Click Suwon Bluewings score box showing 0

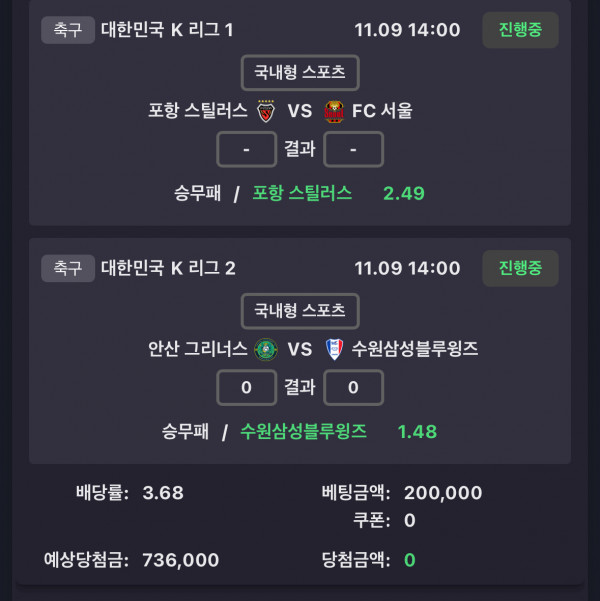coord(354,387)
